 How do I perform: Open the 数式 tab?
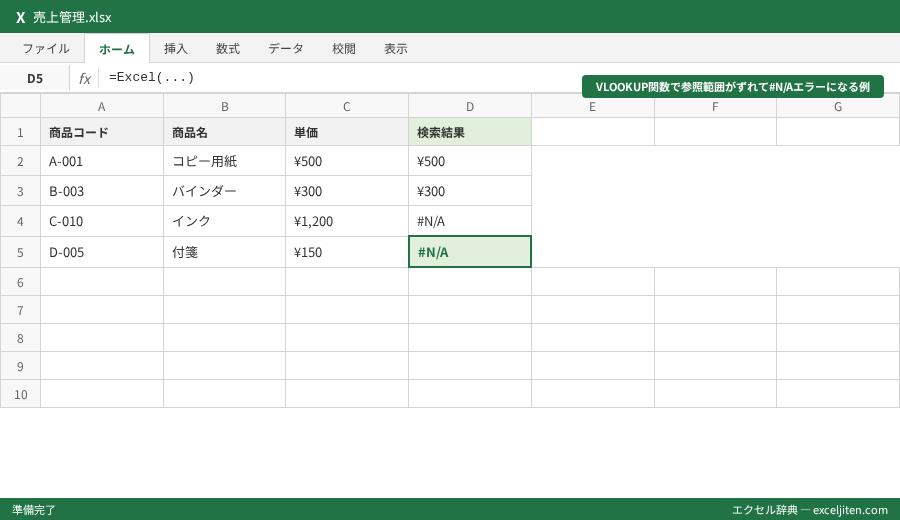[228, 49]
